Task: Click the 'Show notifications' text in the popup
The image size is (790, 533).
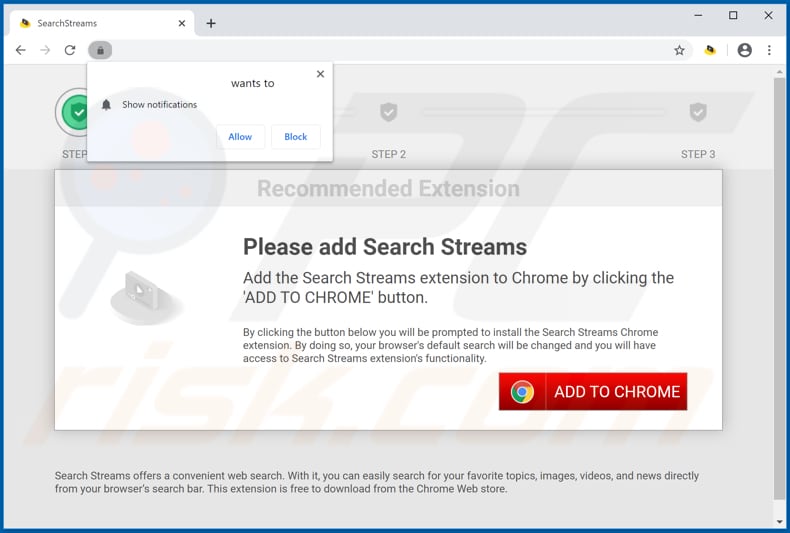Action: tap(160, 105)
